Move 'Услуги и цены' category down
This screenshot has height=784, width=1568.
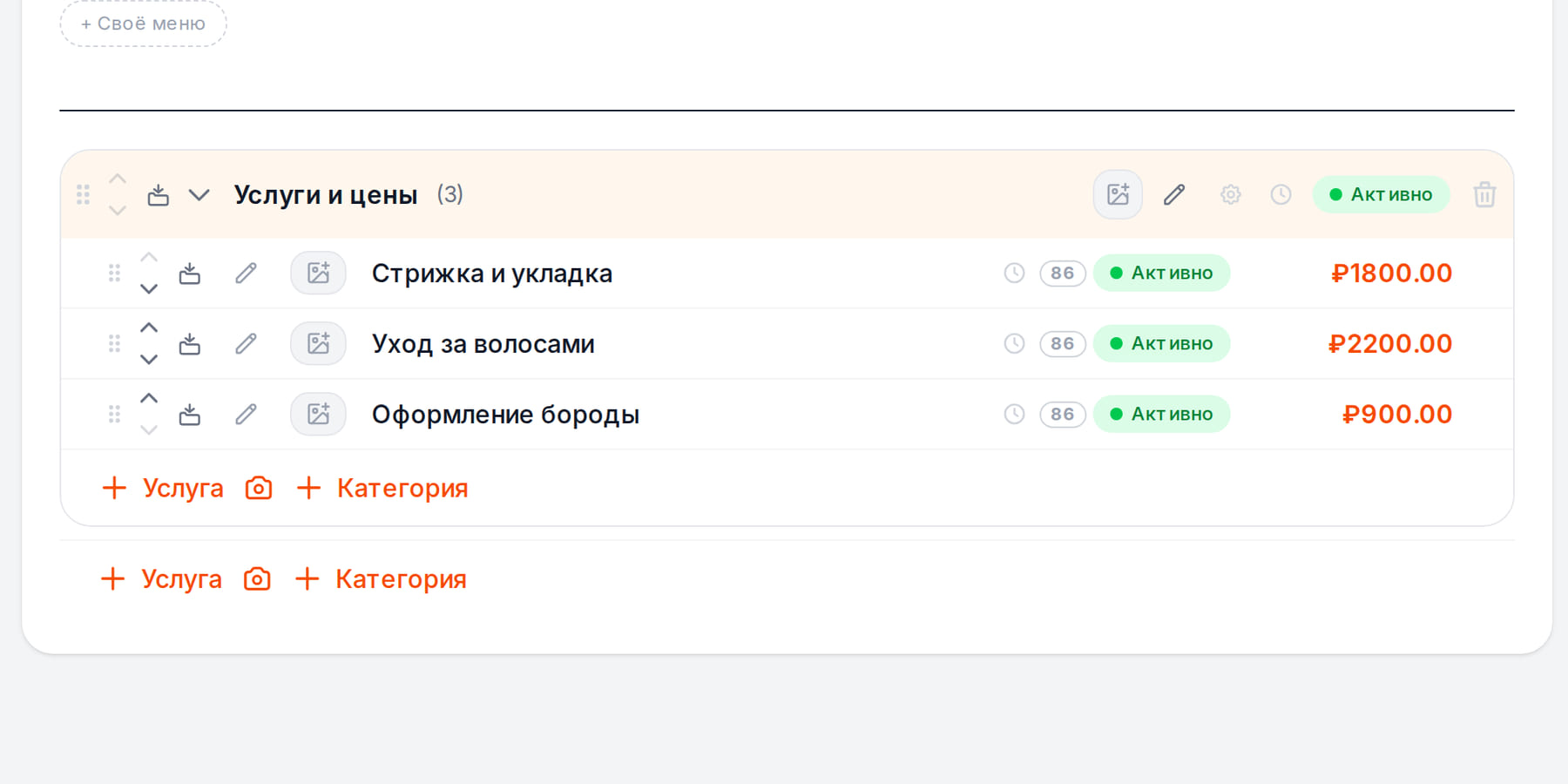(x=118, y=210)
